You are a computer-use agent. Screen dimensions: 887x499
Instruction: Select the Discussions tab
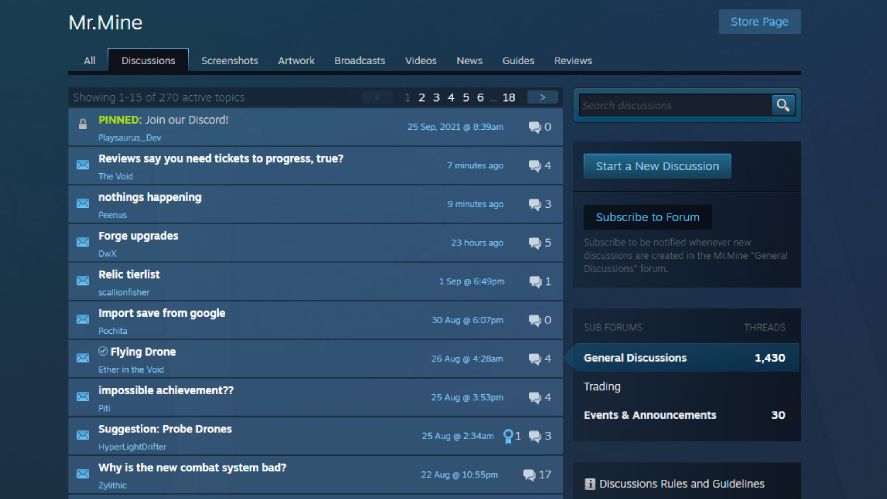point(148,61)
